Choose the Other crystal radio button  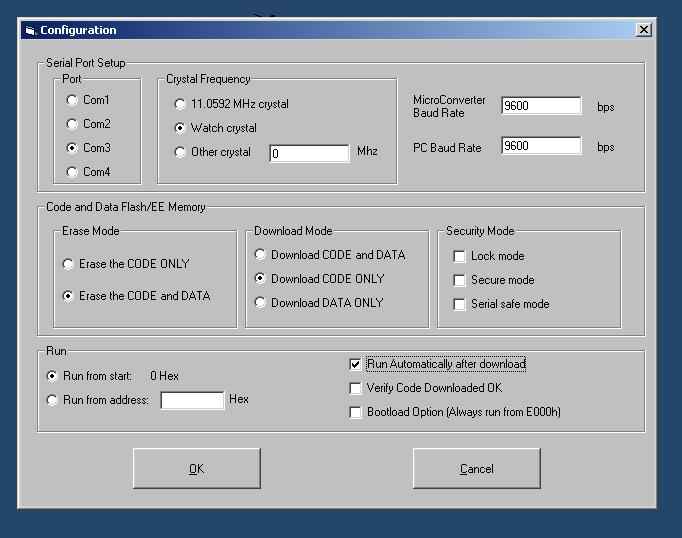click(x=180, y=152)
